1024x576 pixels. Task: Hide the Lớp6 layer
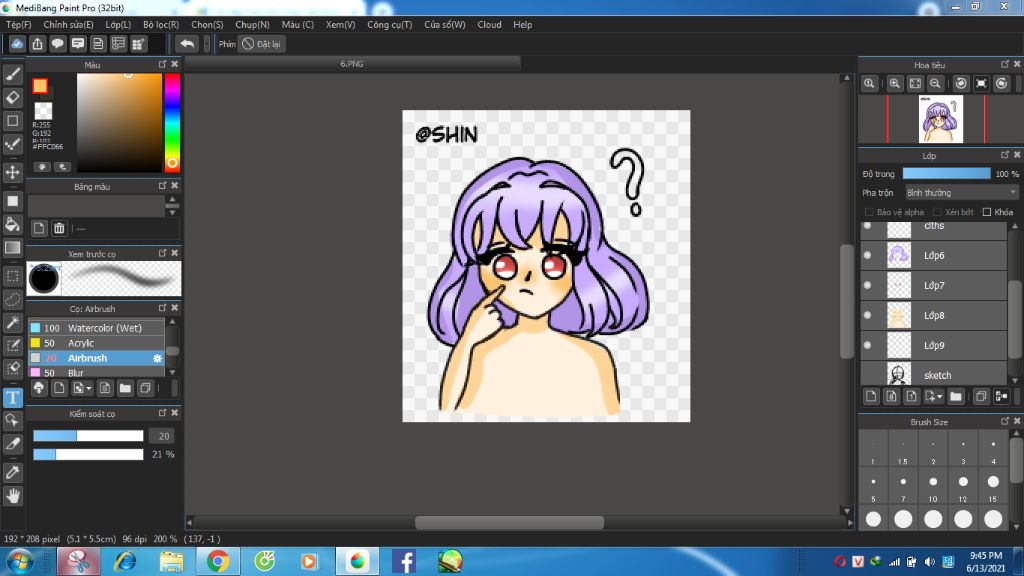867,255
